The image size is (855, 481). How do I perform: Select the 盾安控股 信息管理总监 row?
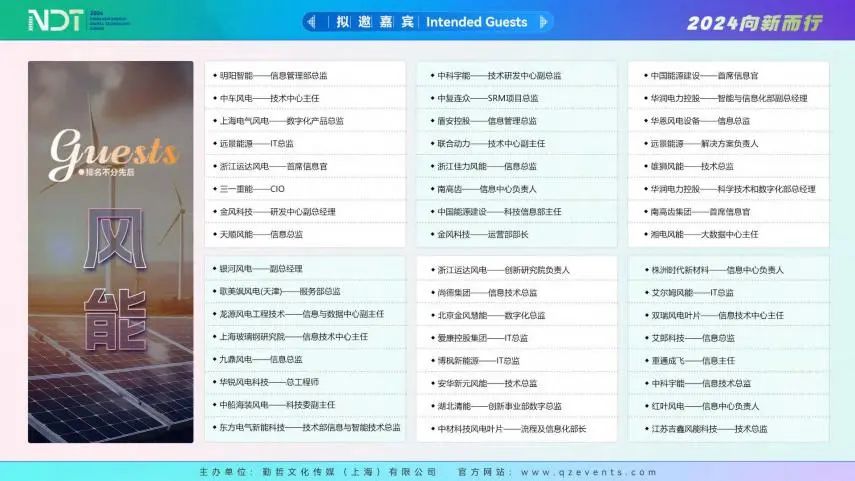pos(517,121)
